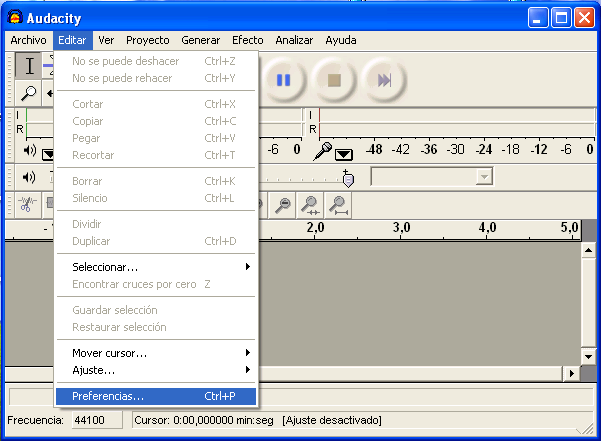
Task: Click the microphone input meter icon
Action: tap(322, 150)
